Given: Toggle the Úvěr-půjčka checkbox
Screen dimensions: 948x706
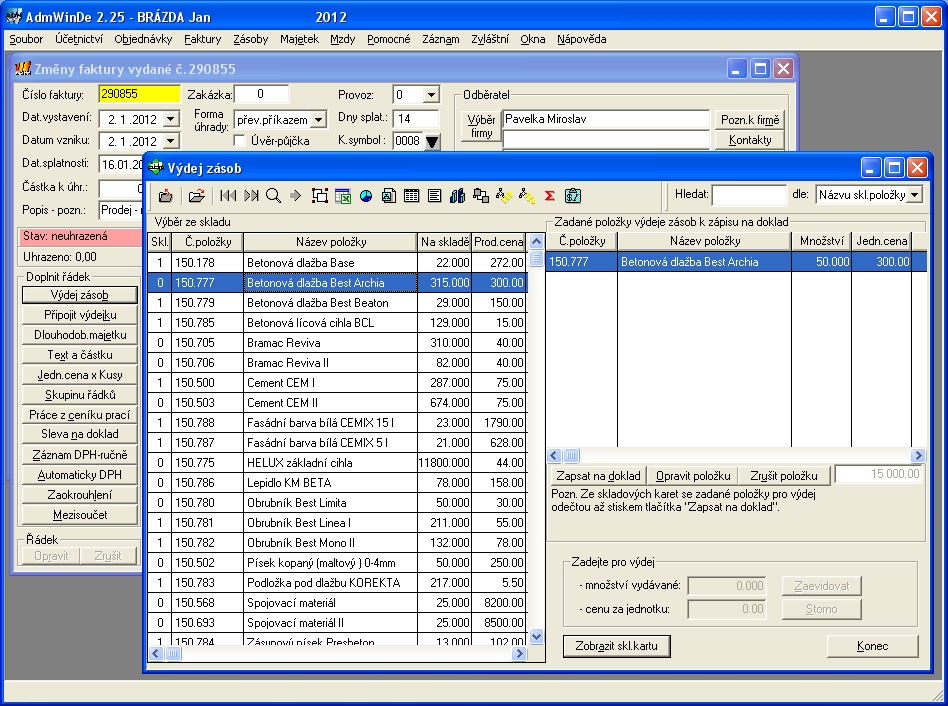Looking at the screenshot, I should (239, 141).
